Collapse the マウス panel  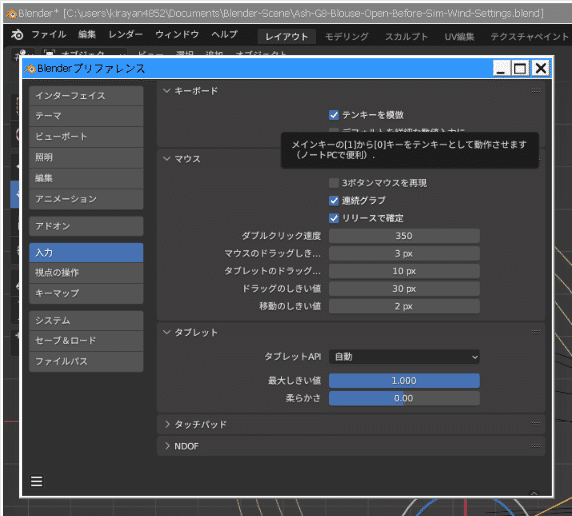[x=167, y=159]
